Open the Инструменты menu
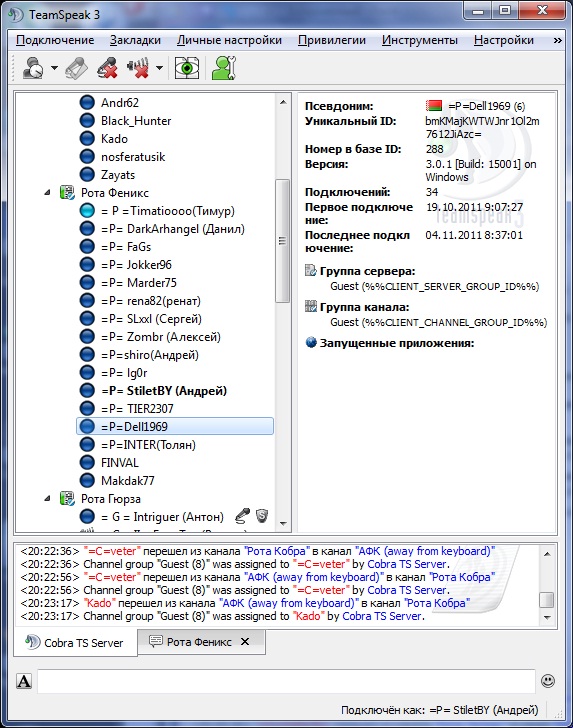 click(420, 40)
